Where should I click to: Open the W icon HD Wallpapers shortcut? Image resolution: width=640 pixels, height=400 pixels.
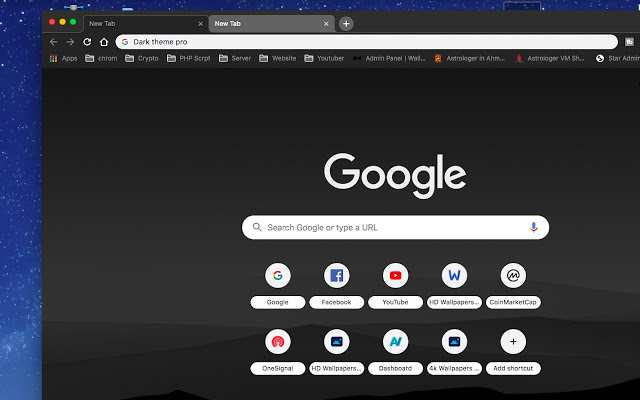(x=454, y=275)
